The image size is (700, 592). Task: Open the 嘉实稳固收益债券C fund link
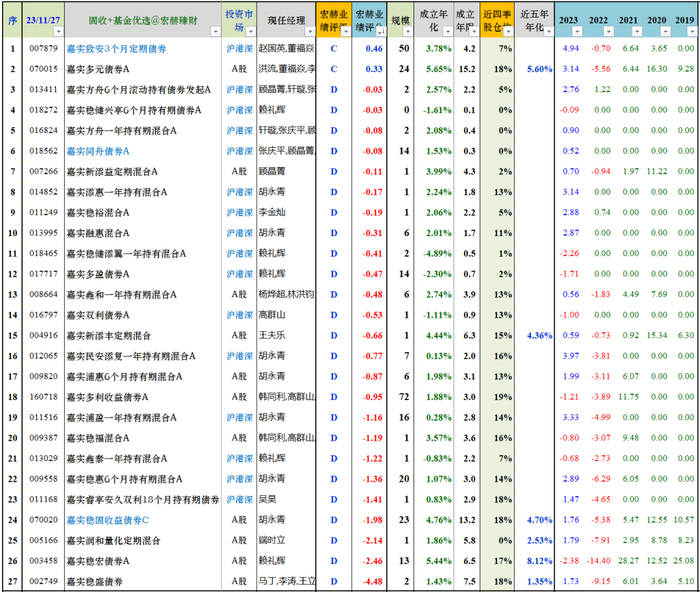(108, 520)
